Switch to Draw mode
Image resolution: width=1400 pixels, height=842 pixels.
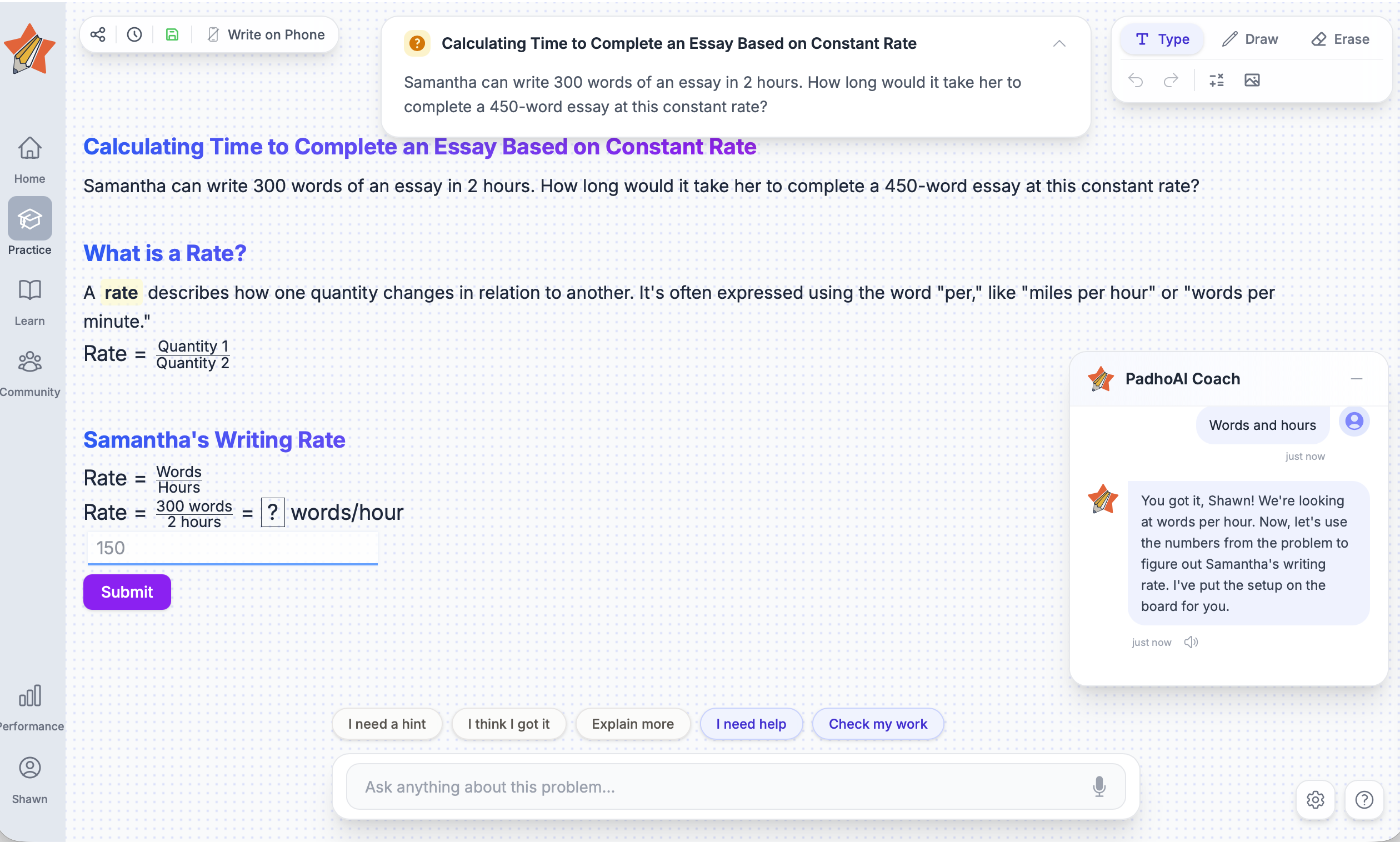coord(1250,39)
